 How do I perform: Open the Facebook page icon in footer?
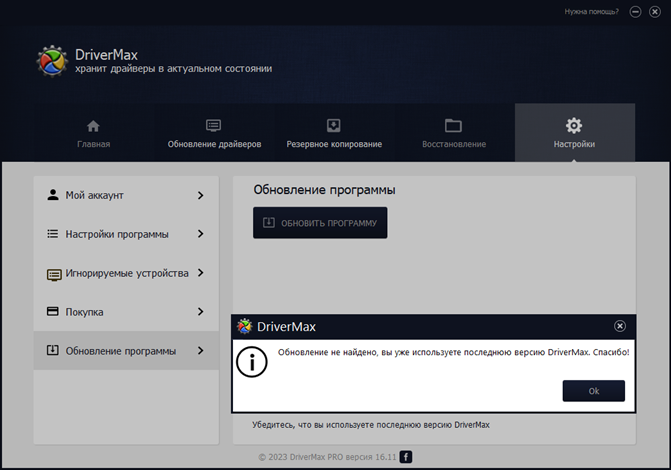click(406, 457)
